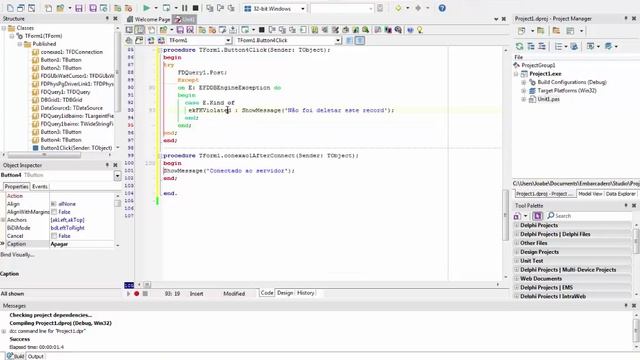Expand Build Configurations (Debug) node
Screen dimensions: 640x360
(x=524, y=82)
